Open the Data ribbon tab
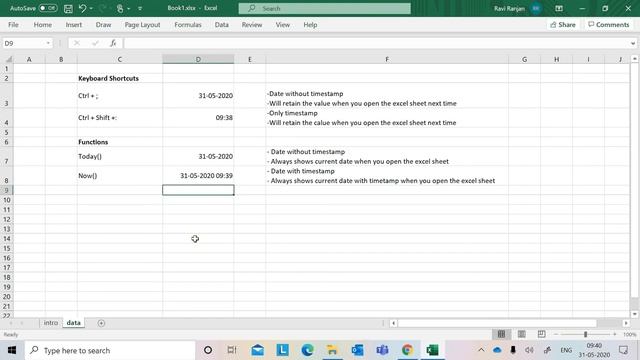This screenshot has height=360, width=640. click(x=222, y=24)
